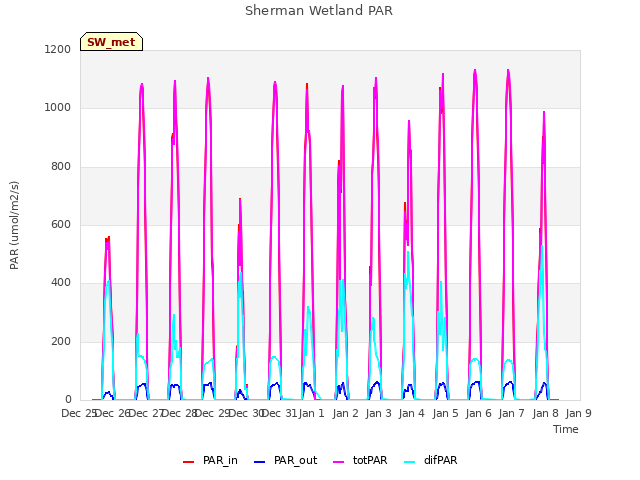
Task: Click the Jan 7 x-axis tick label
Action: 512,413
